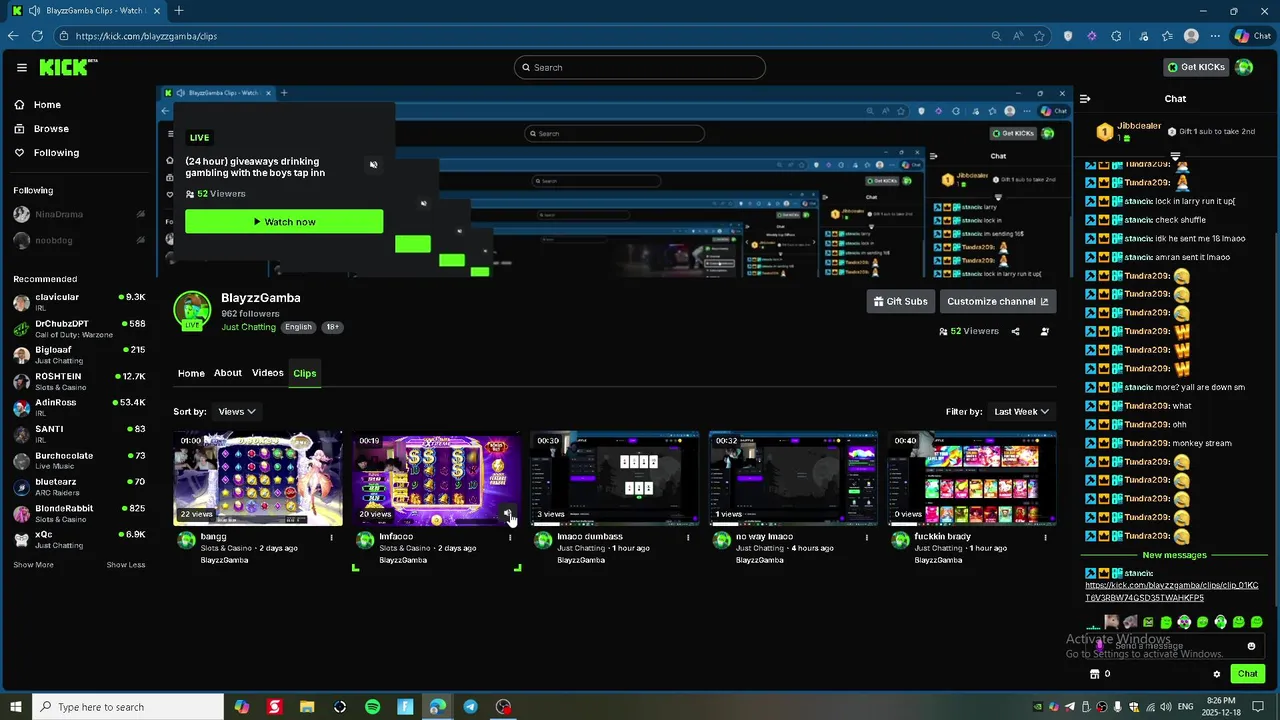1280x720 pixels.
Task: Click the New messages divider in chat
Action: (x=1175, y=555)
